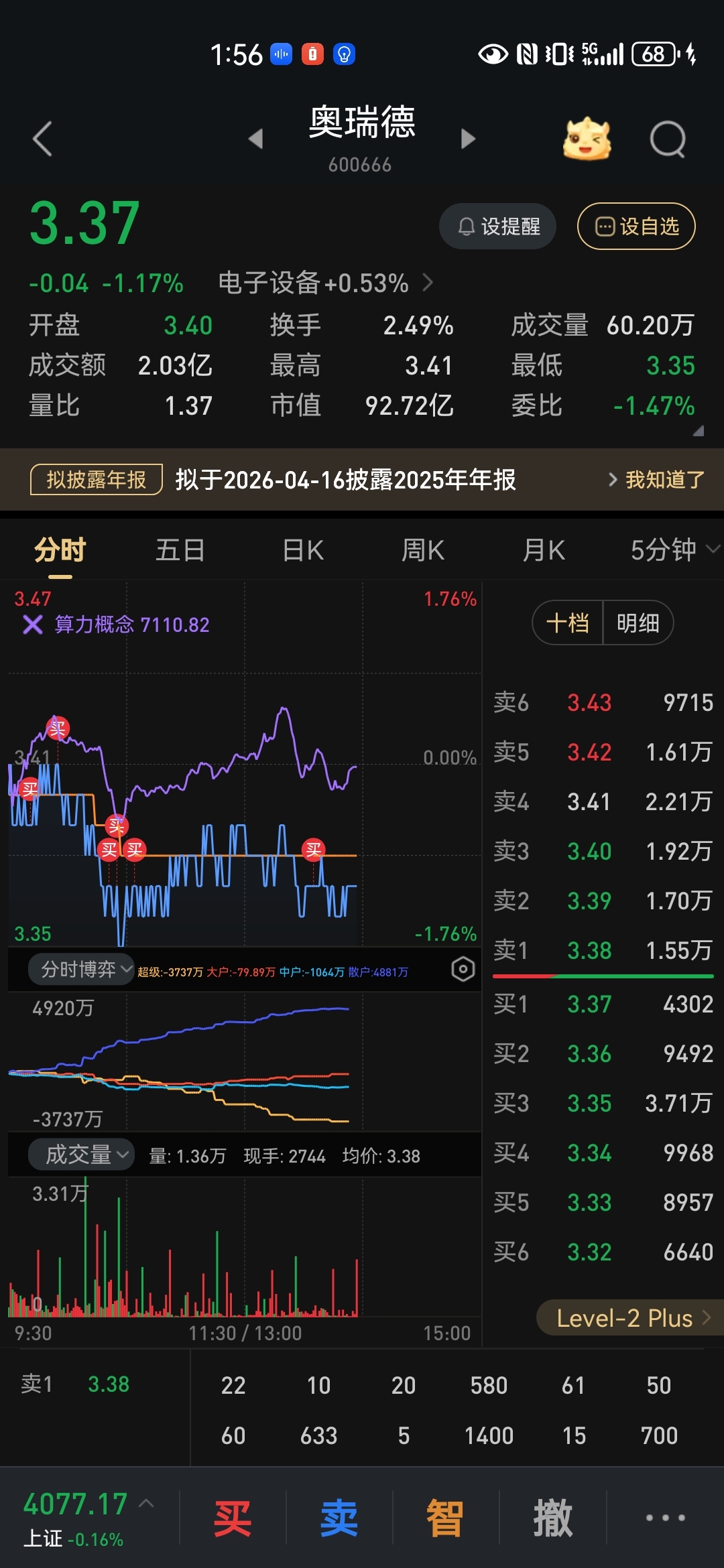Select 卖4 row at 3.41

[603, 801]
